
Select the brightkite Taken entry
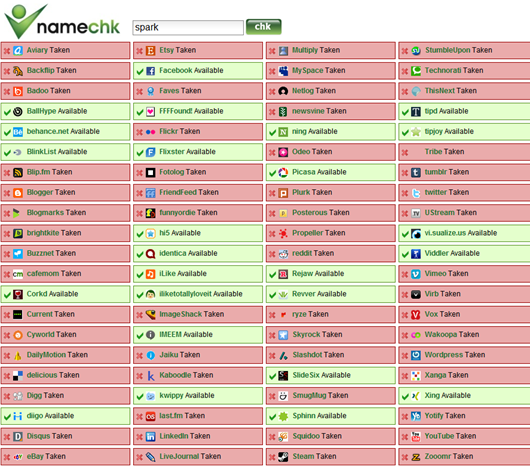tap(65, 233)
